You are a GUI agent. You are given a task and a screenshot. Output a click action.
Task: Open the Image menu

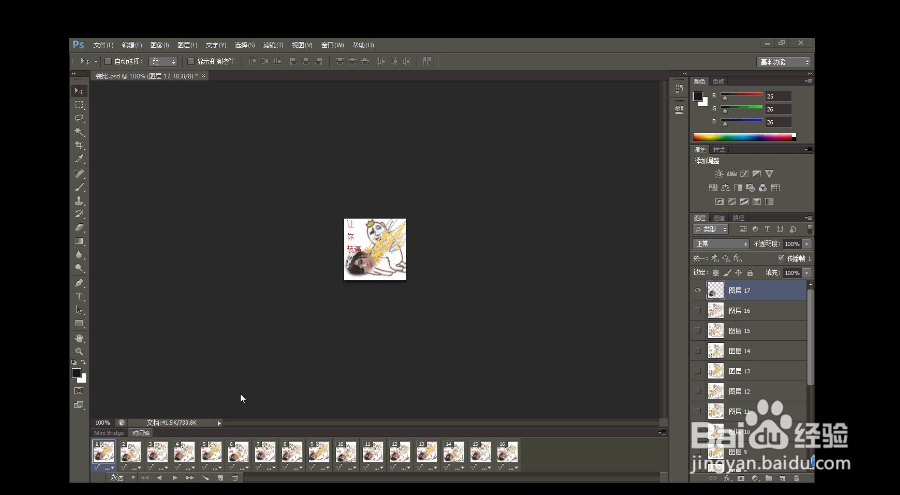pyautogui.click(x=160, y=45)
